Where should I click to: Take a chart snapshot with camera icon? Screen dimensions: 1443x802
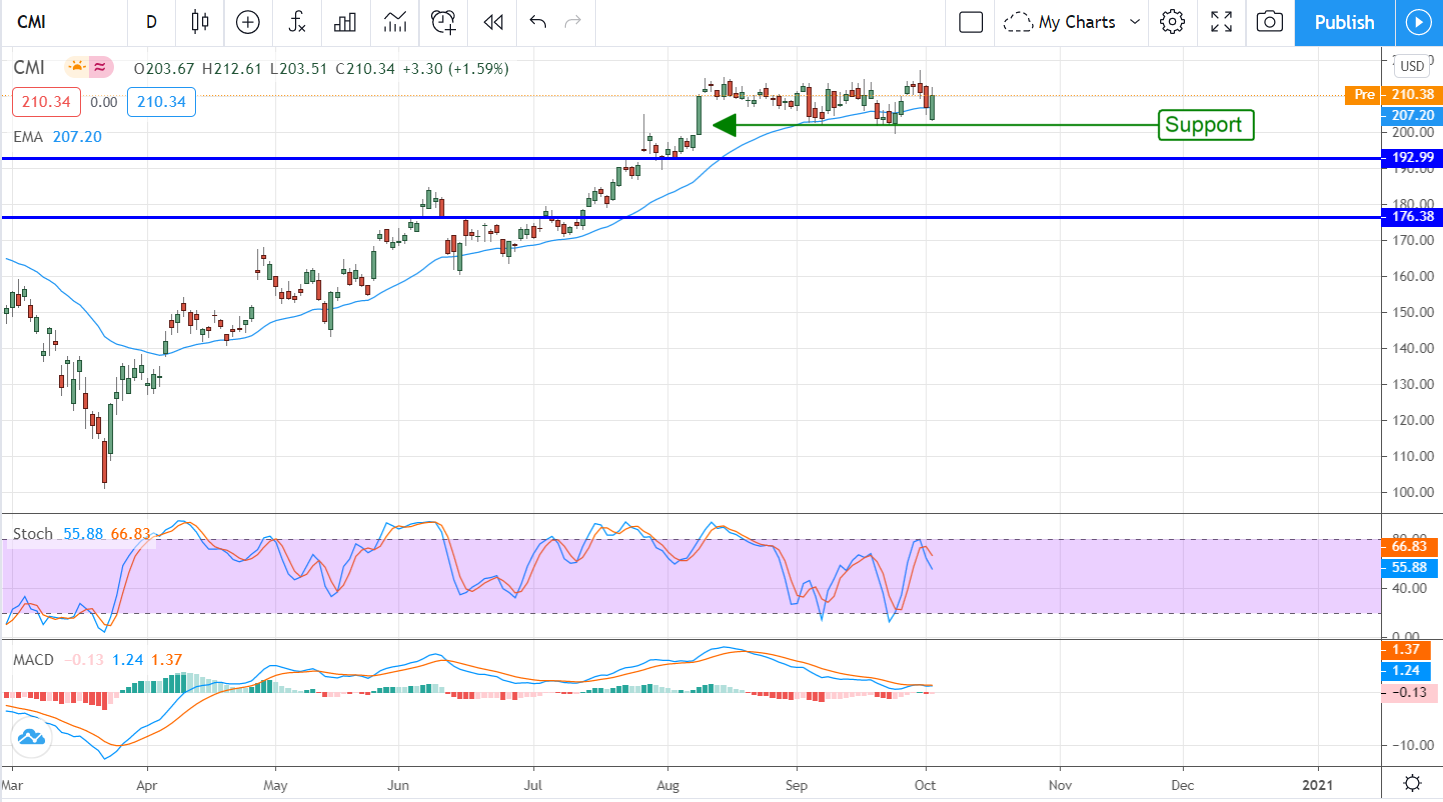[1269, 22]
